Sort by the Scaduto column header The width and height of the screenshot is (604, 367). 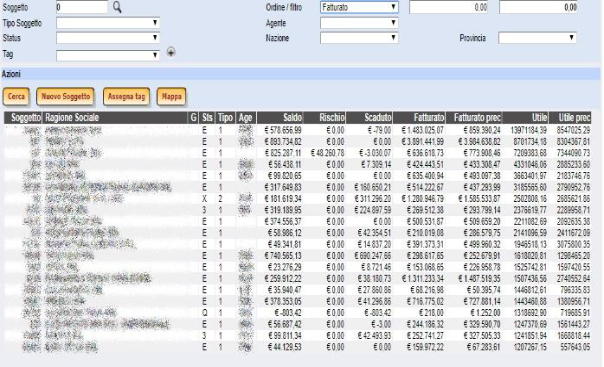(369, 118)
